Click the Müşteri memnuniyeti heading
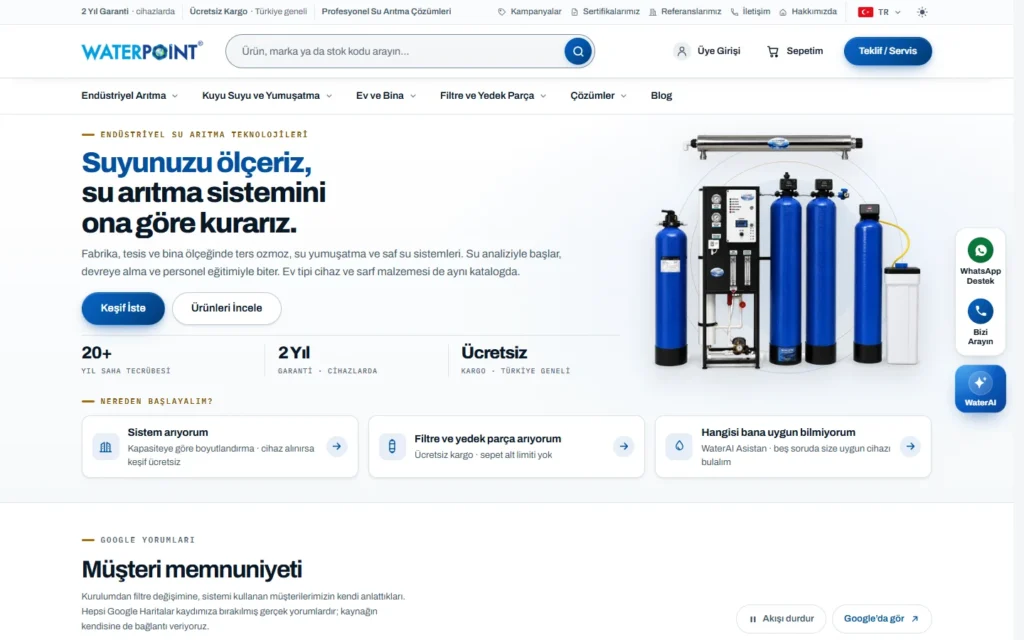The height and width of the screenshot is (640, 1024). (x=192, y=569)
